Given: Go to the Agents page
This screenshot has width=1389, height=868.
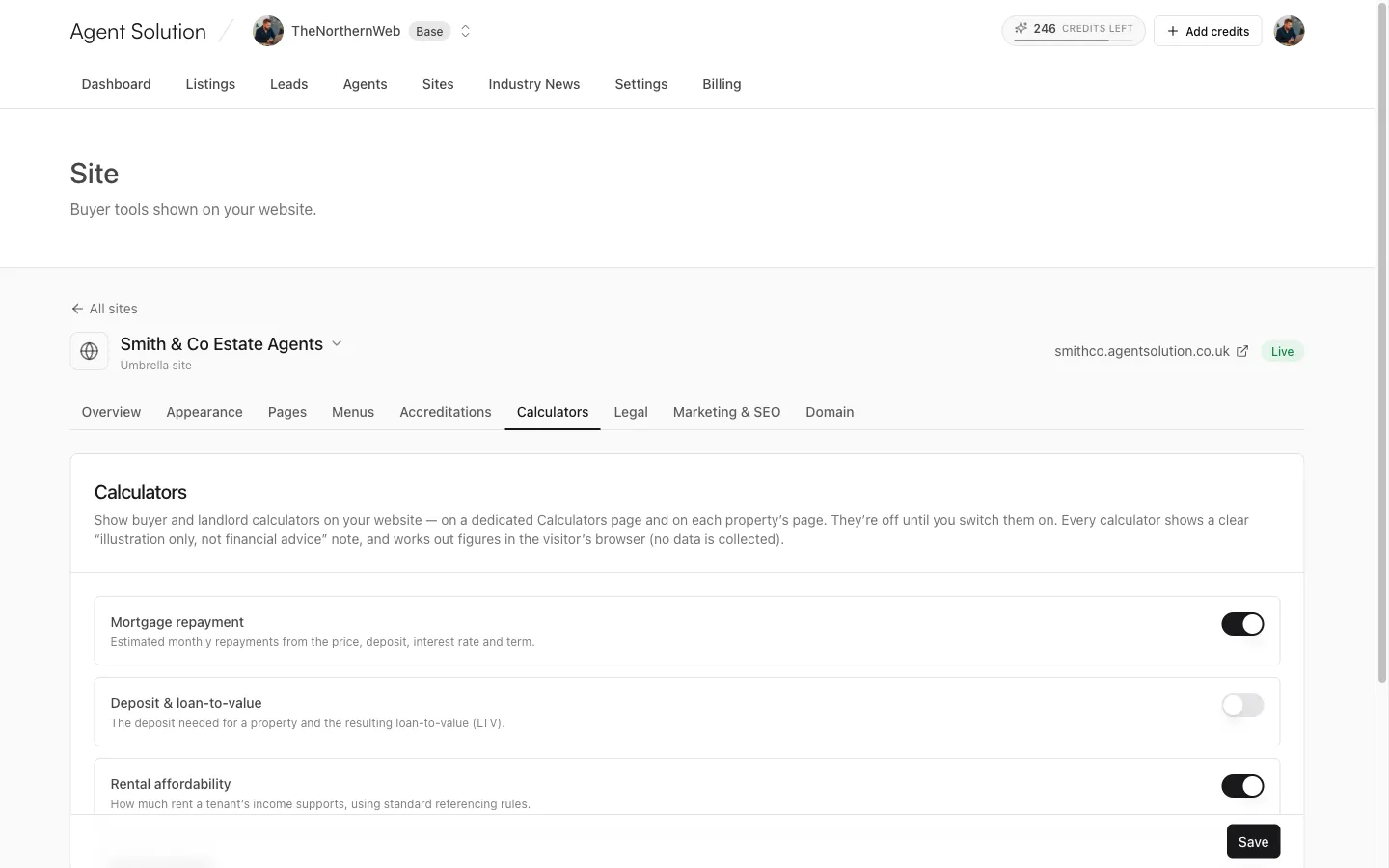Looking at the screenshot, I should pos(365,84).
